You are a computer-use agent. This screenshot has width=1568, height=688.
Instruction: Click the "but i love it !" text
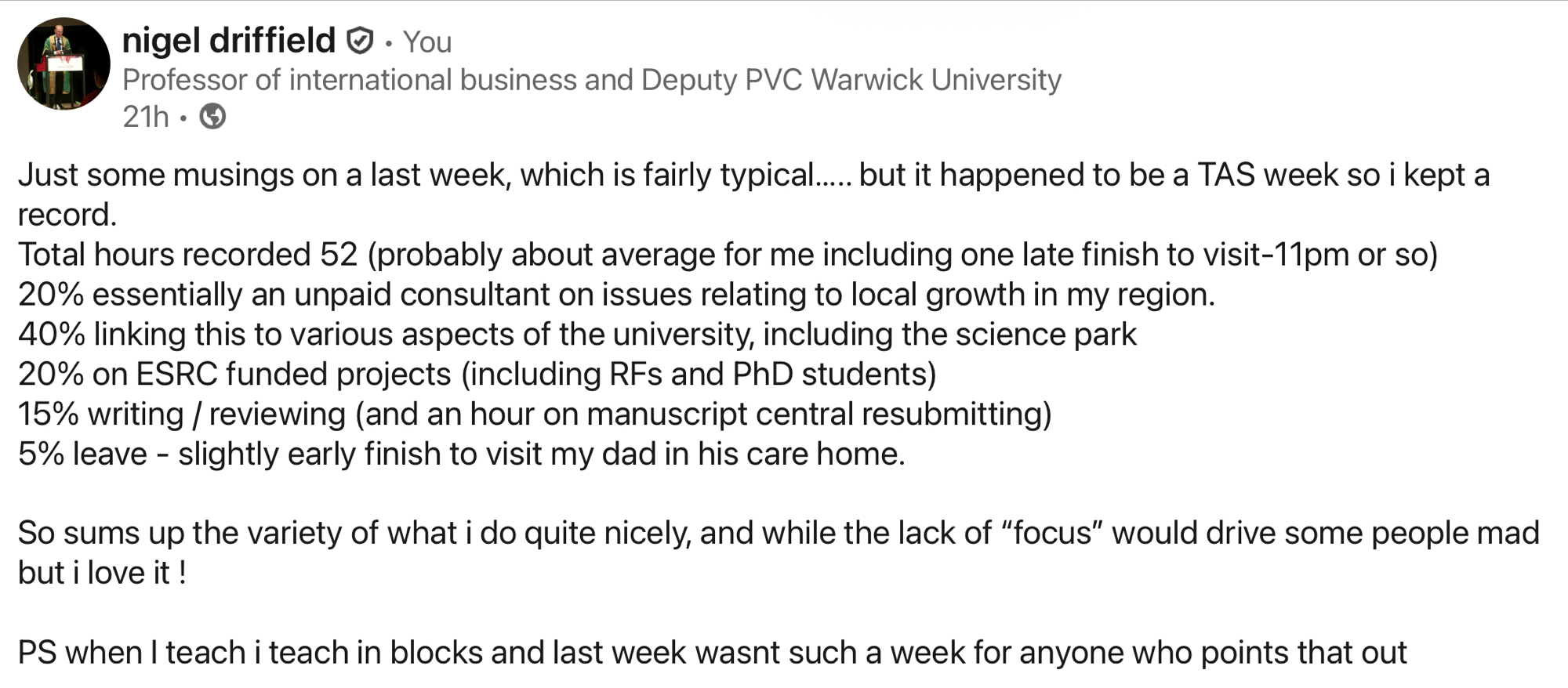[102, 574]
